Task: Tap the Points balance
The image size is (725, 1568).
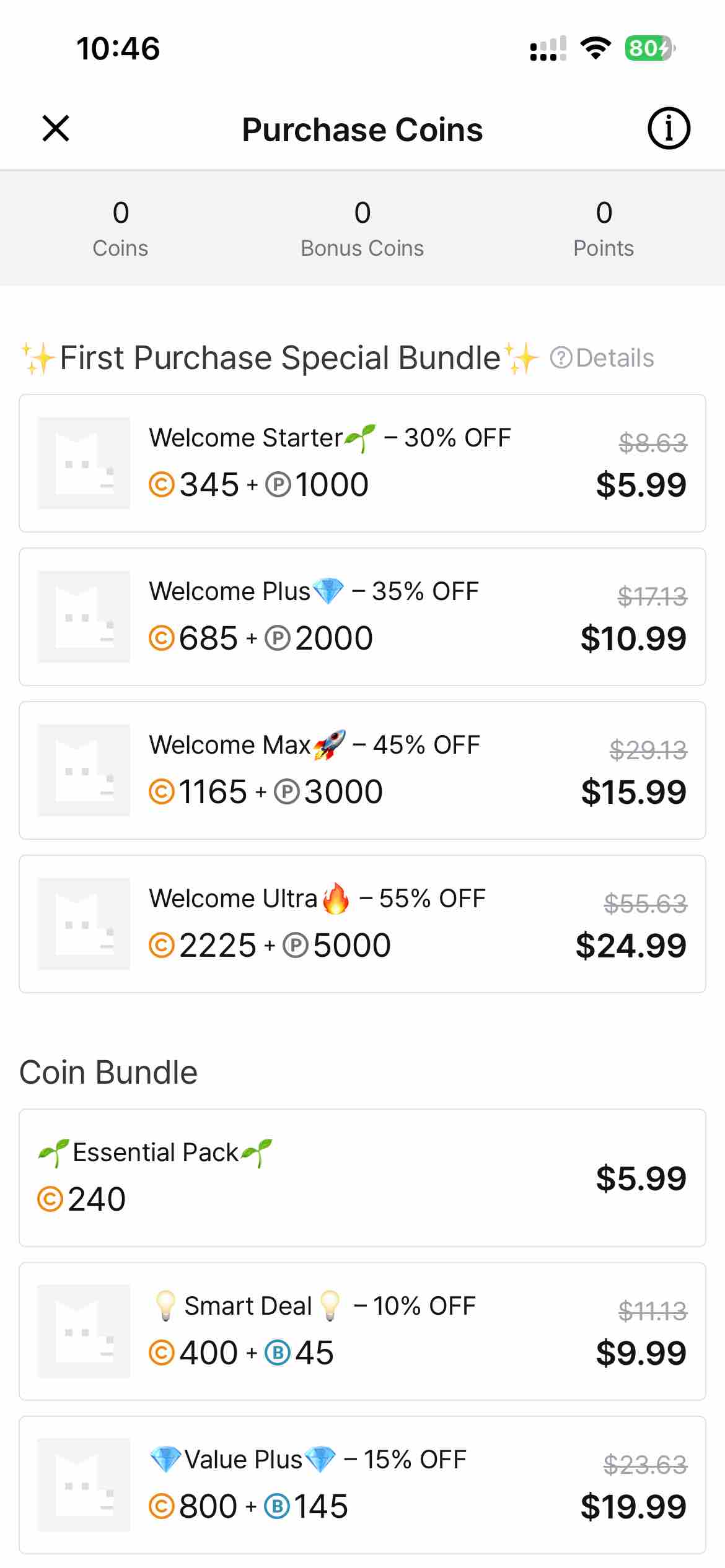Action: 604,228
